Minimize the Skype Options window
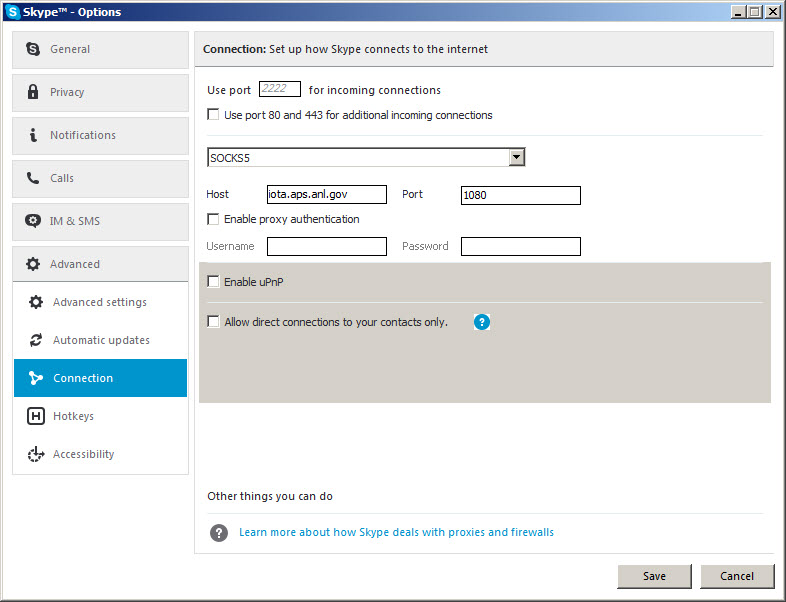 pos(737,12)
